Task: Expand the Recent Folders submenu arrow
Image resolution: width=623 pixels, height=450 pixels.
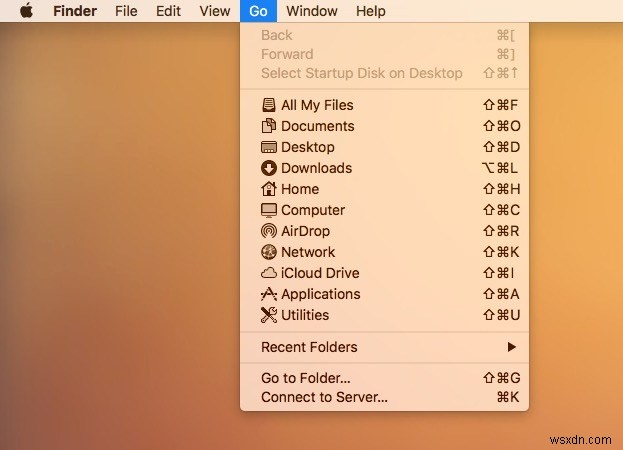Action: coord(512,347)
